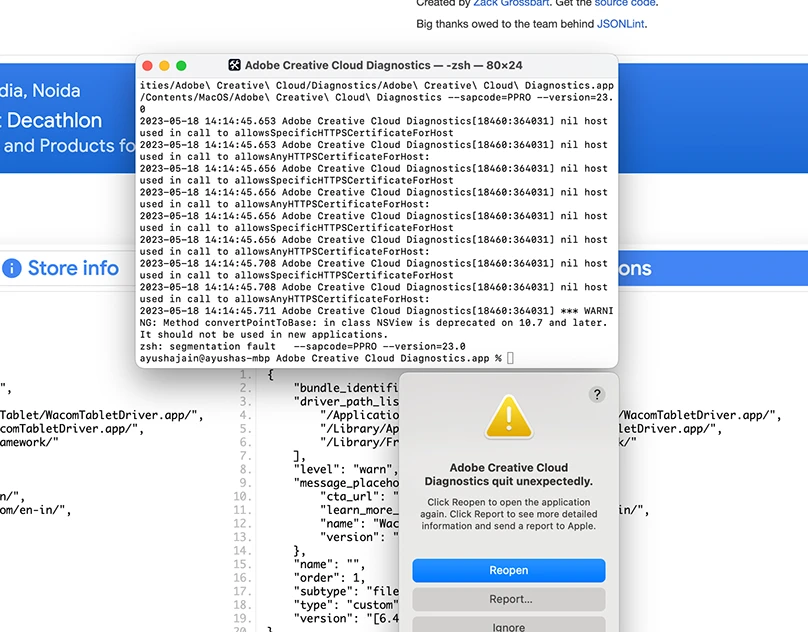808x632 pixels.
Task: Open the "source code" link
Action: (625, 3)
